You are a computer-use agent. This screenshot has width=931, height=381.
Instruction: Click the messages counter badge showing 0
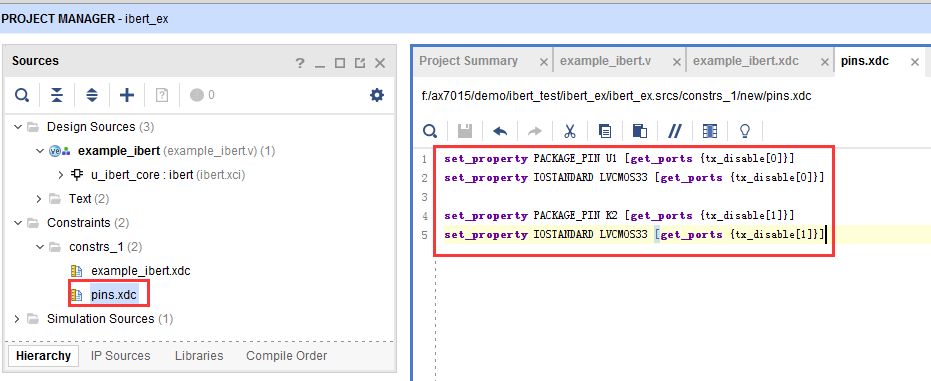tap(202, 95)
